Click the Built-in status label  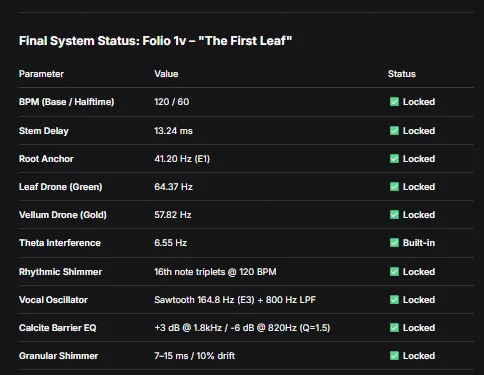point(419,243)
